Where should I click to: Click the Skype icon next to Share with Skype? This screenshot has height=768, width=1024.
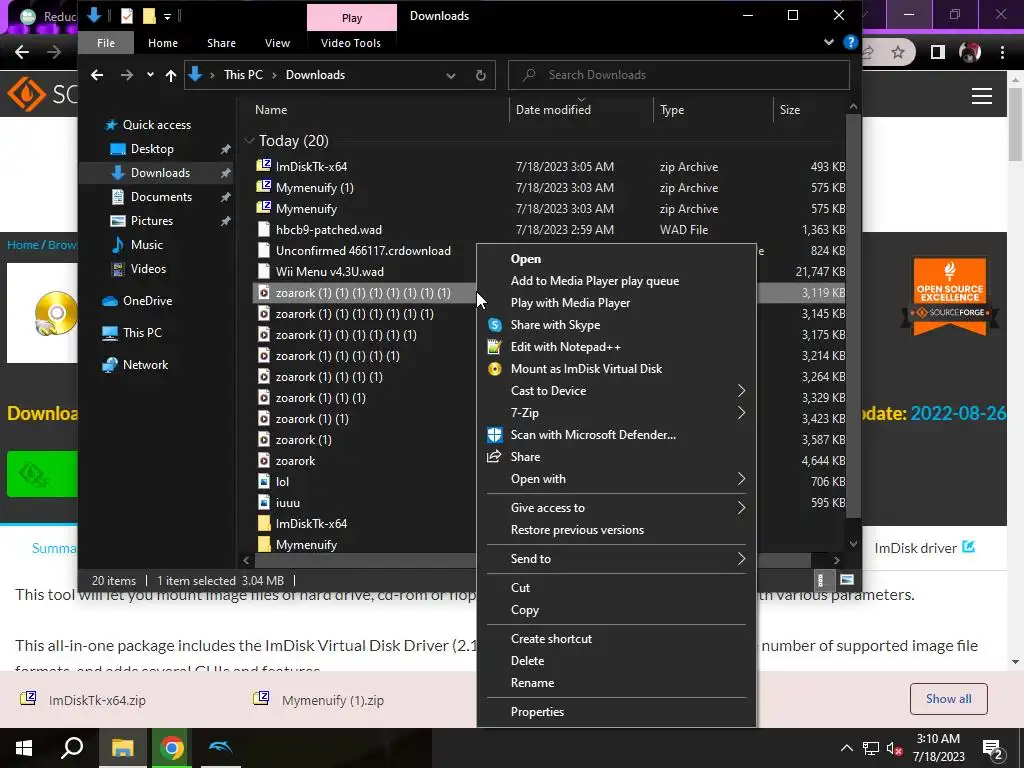click(x=495, y=325)
